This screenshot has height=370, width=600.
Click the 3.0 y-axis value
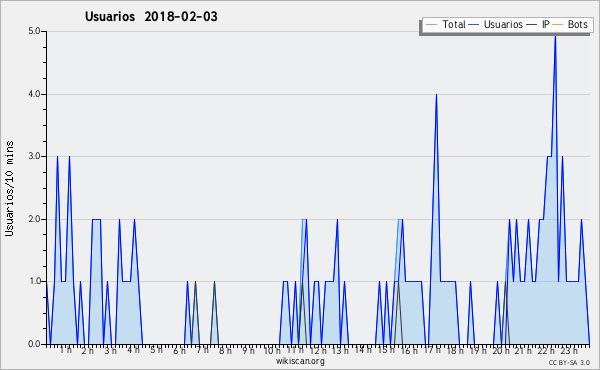34,156
